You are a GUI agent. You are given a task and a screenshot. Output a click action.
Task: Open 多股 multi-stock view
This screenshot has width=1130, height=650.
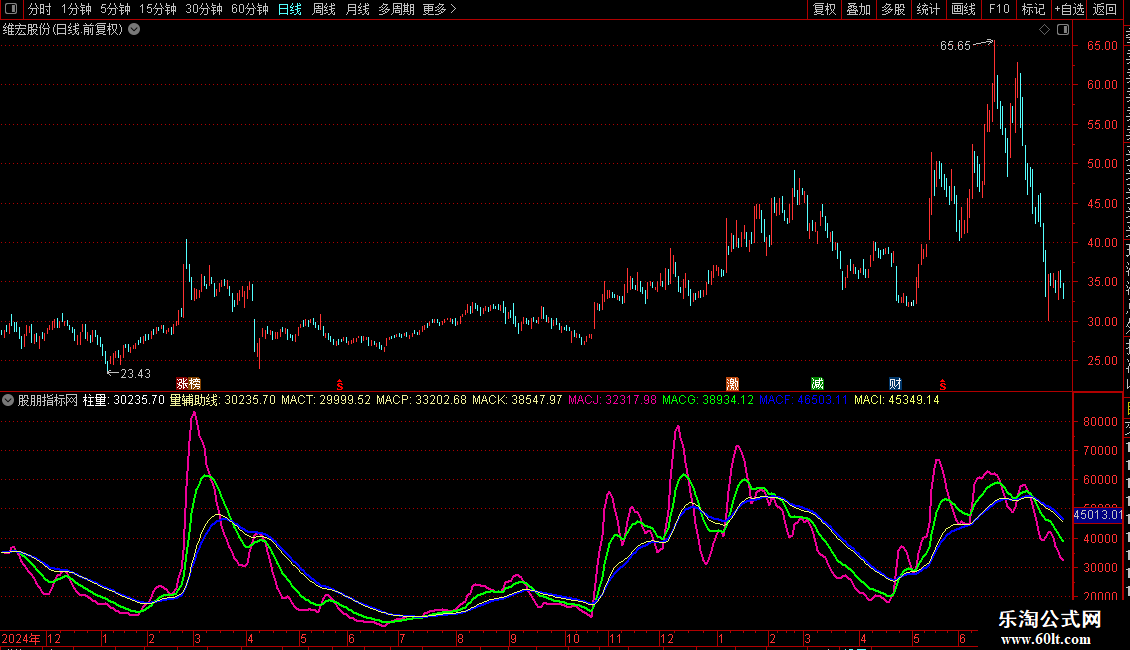(x=893, y=9)
